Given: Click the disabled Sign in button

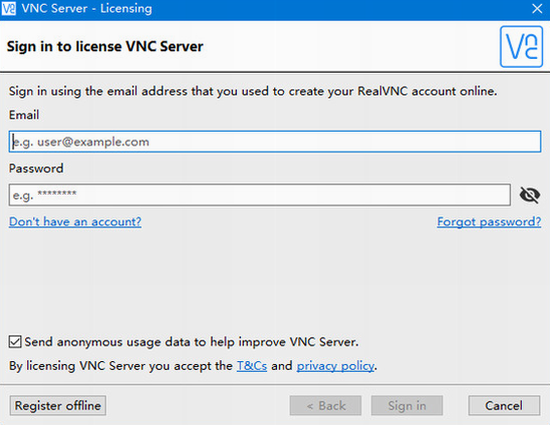Looking at the screenshot, I should click(407, 406).
